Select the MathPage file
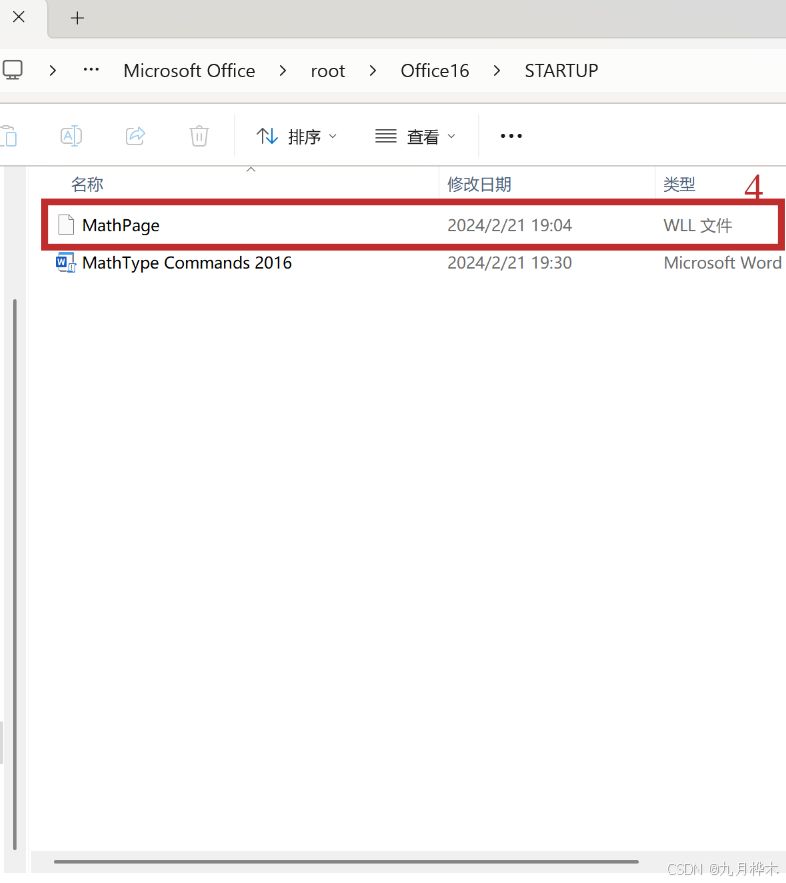The width and height of the screenshot is (786, 883). (x=121, y=225)
